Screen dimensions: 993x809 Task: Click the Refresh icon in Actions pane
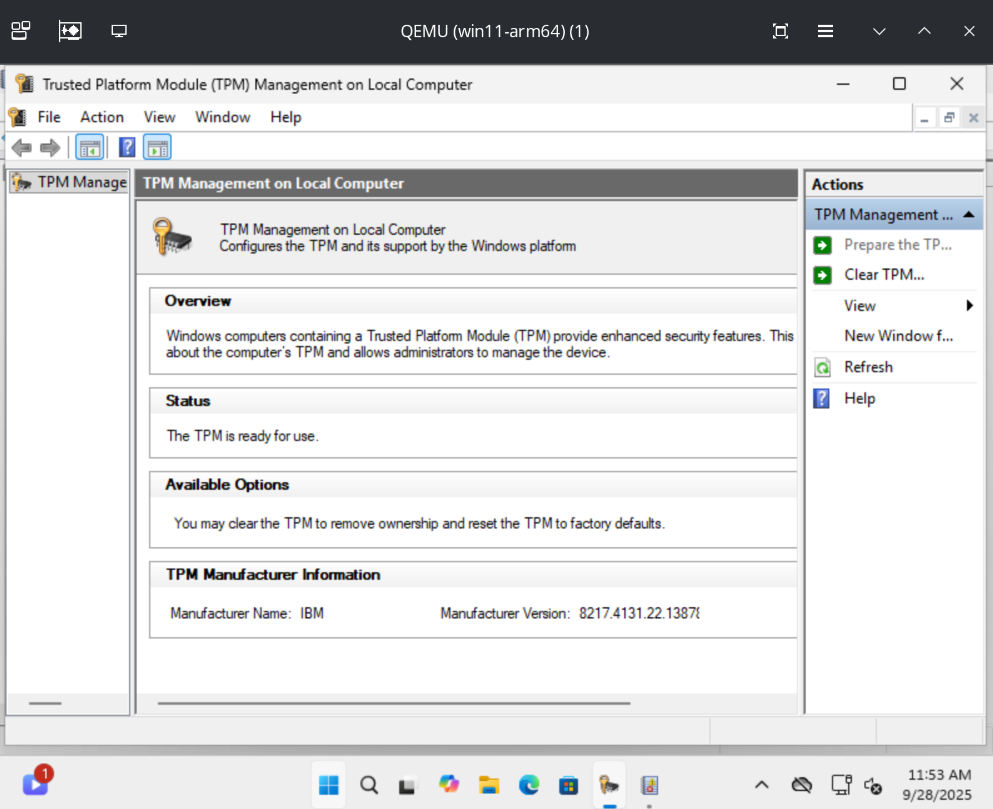point(822,367)
